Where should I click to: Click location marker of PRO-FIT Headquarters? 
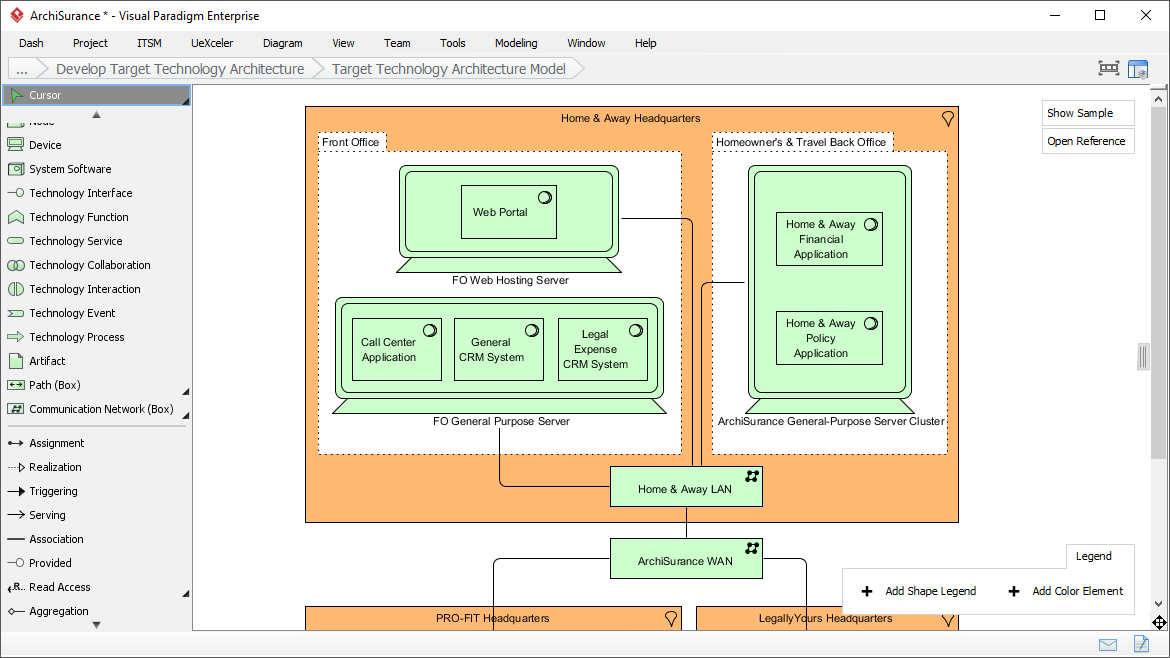pyautogui.click(x=671, y=618)
